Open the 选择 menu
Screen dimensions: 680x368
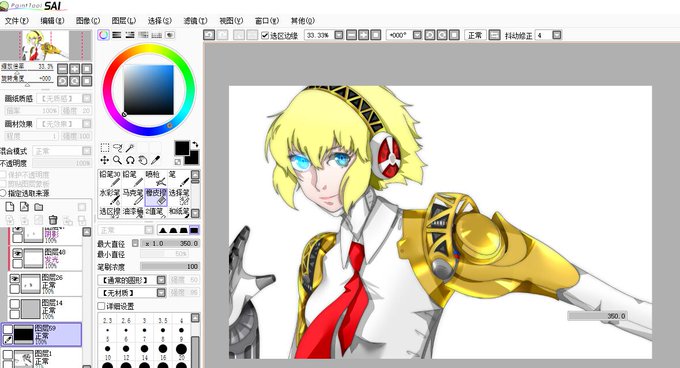160,20
